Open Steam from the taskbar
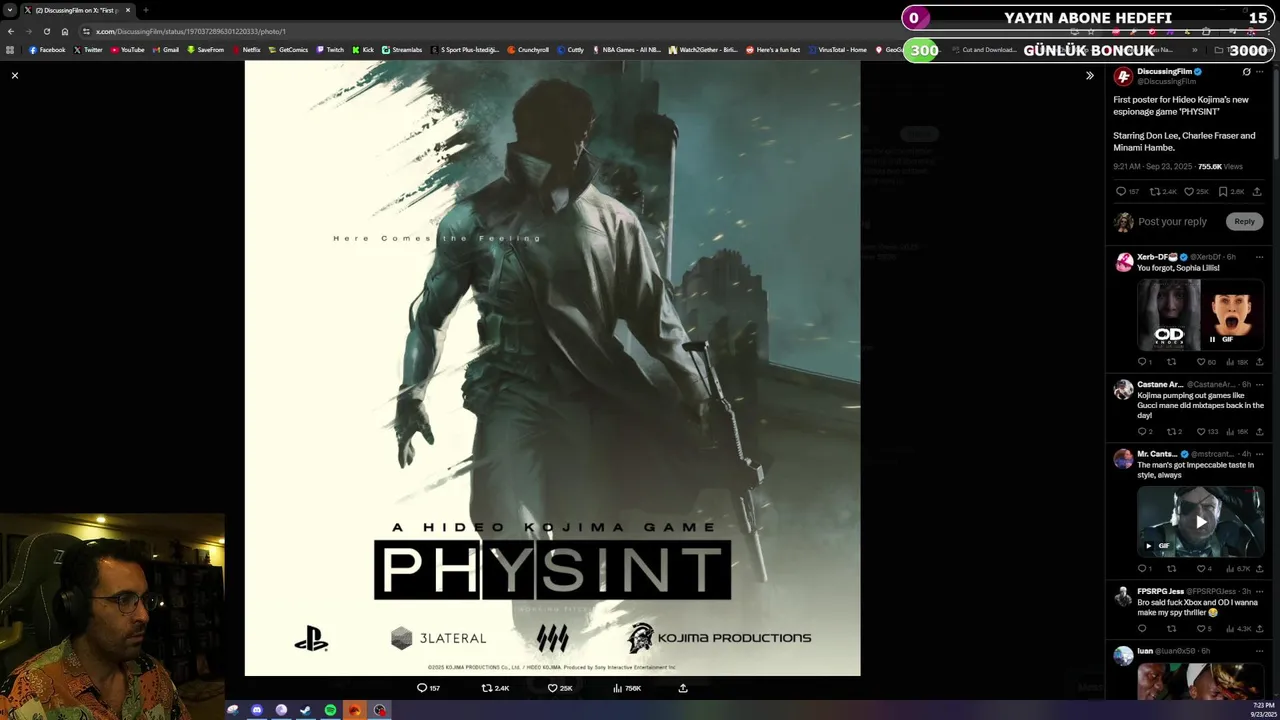1280x720 pixels. tap(305, 710)
